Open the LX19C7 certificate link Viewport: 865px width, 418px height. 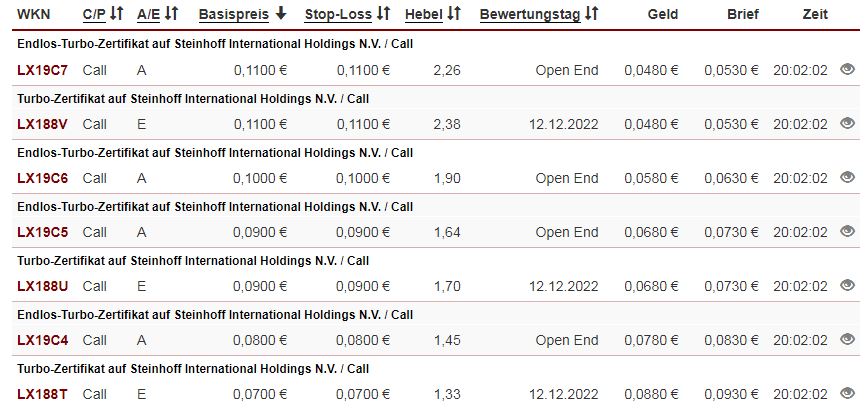coord(43,70)
